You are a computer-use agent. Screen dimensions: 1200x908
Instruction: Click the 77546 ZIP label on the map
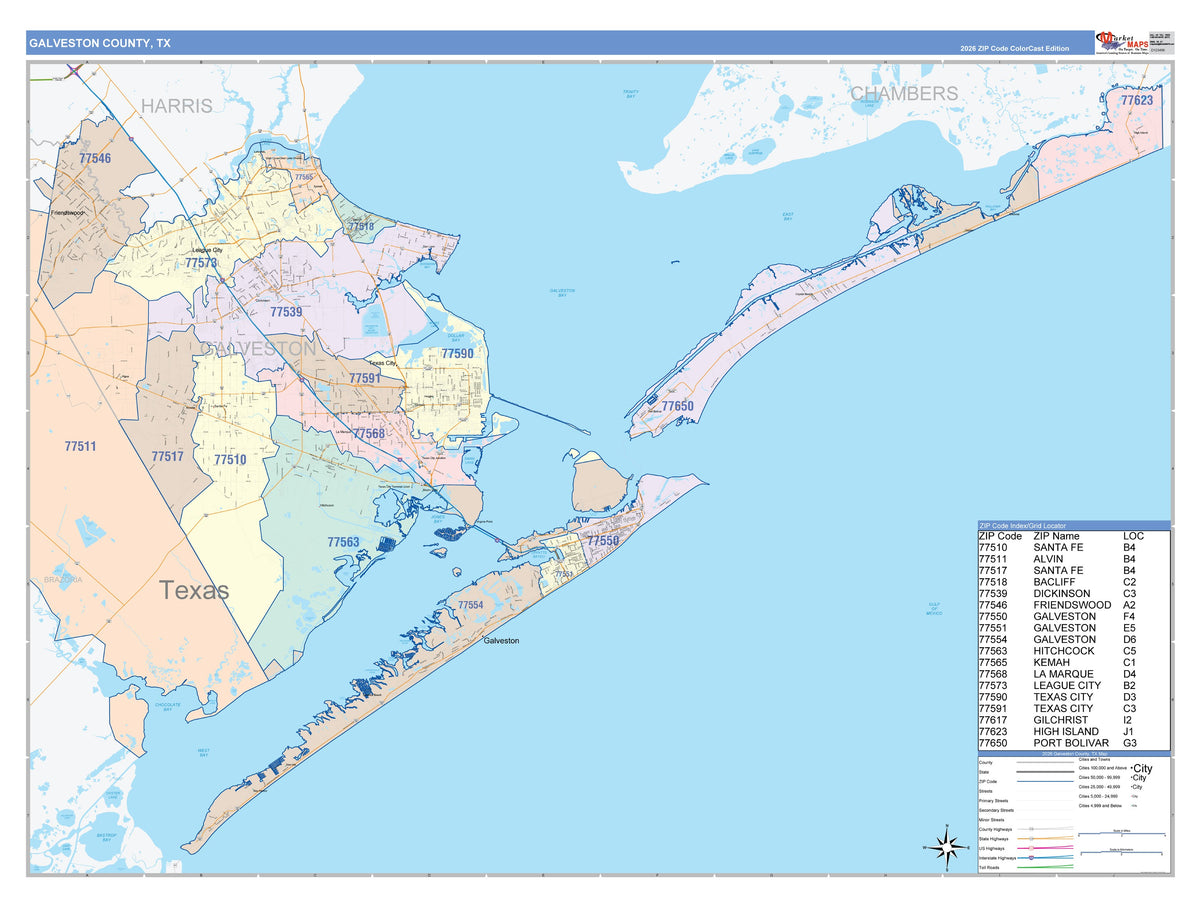click(95, 159)
